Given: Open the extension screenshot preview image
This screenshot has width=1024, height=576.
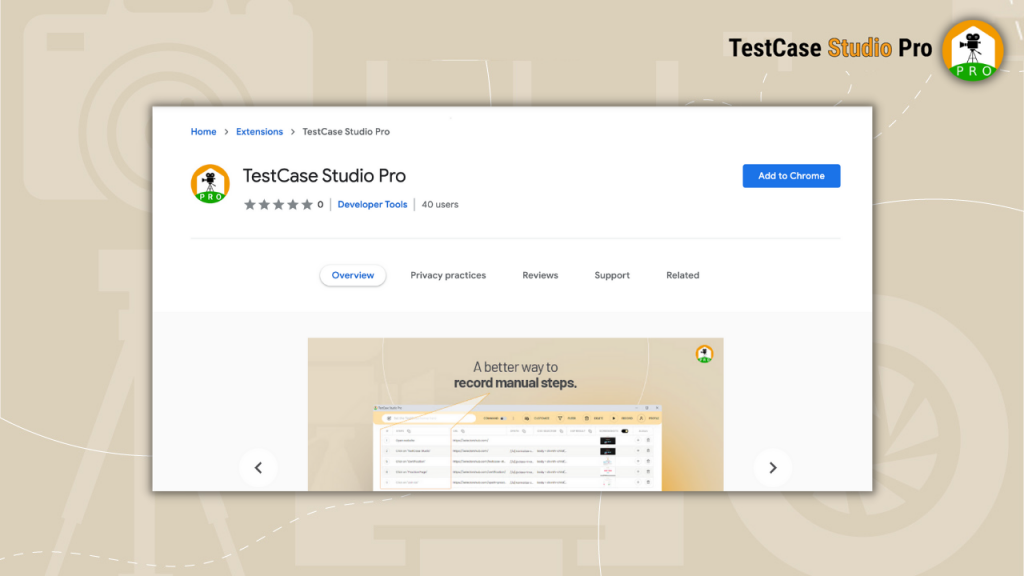Looking at the screenshot, I should point(515,414).
